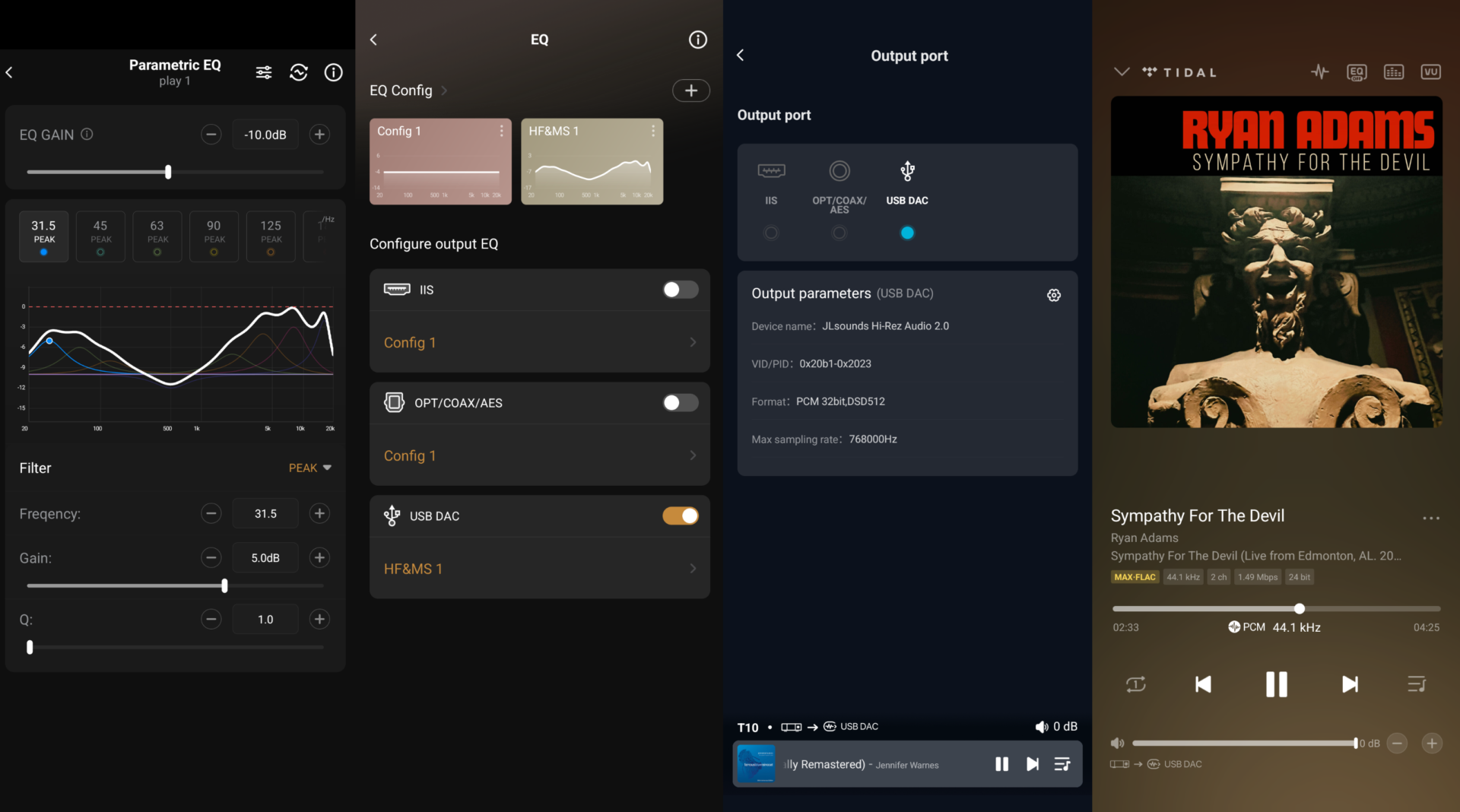
Task: Select the OPT/COAX/AES output port radio
Action: (839, 233)
